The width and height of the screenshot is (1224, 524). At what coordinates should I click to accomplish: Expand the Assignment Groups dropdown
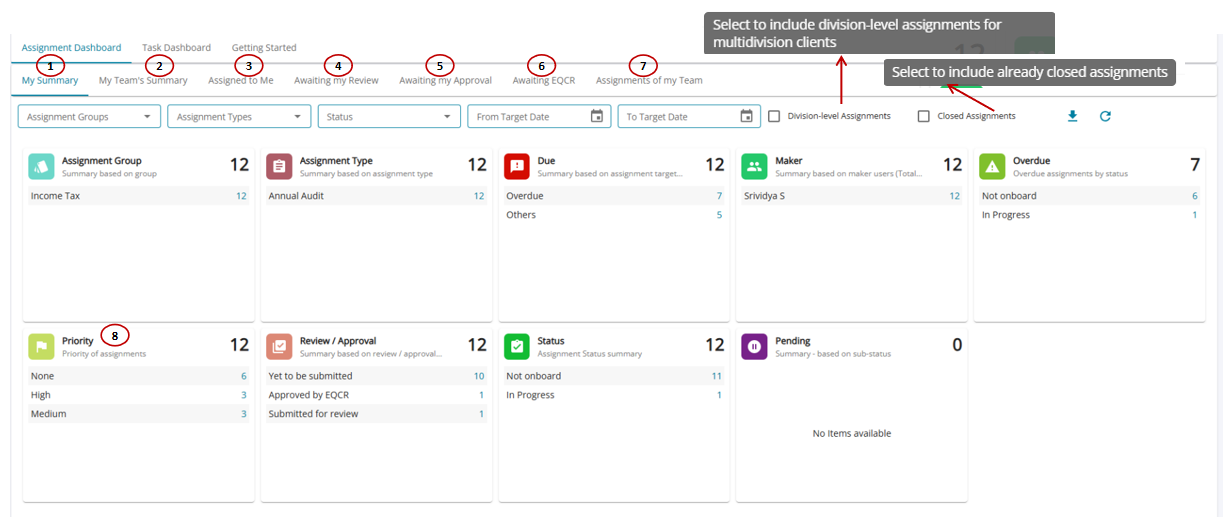[89, 117]
